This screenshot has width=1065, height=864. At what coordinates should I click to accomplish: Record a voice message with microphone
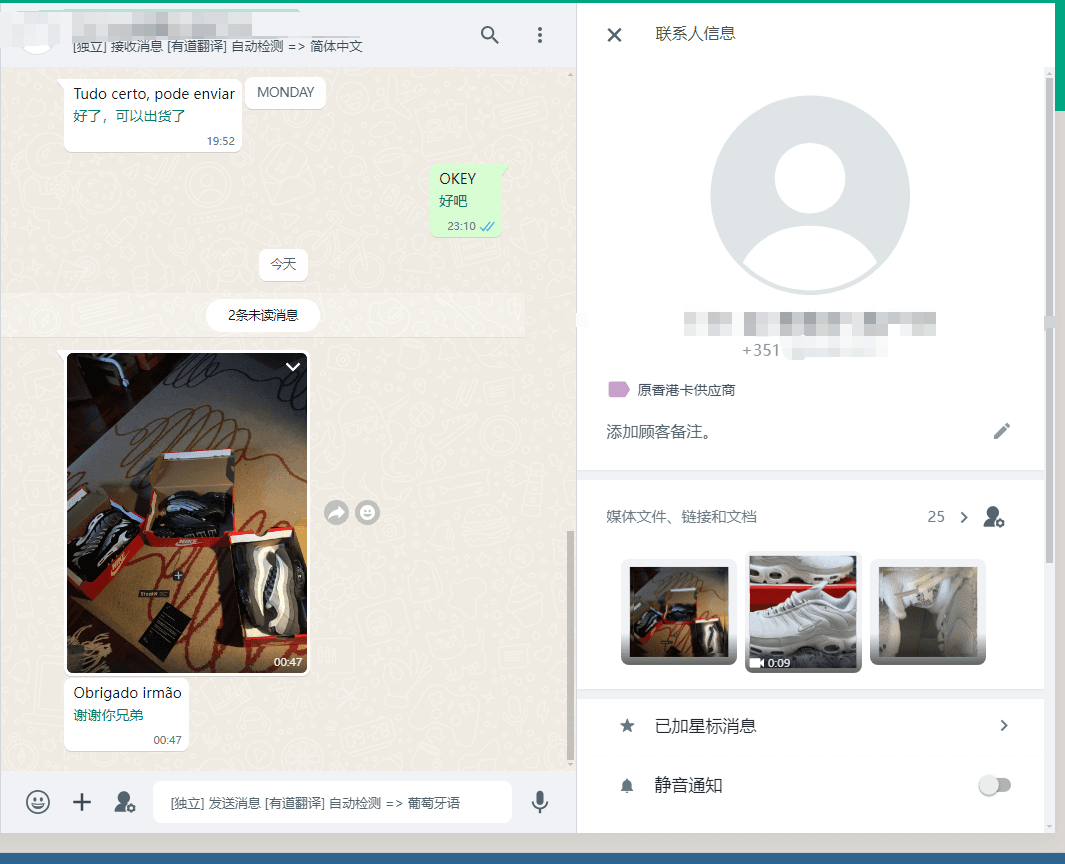click(x=540, y=802)
